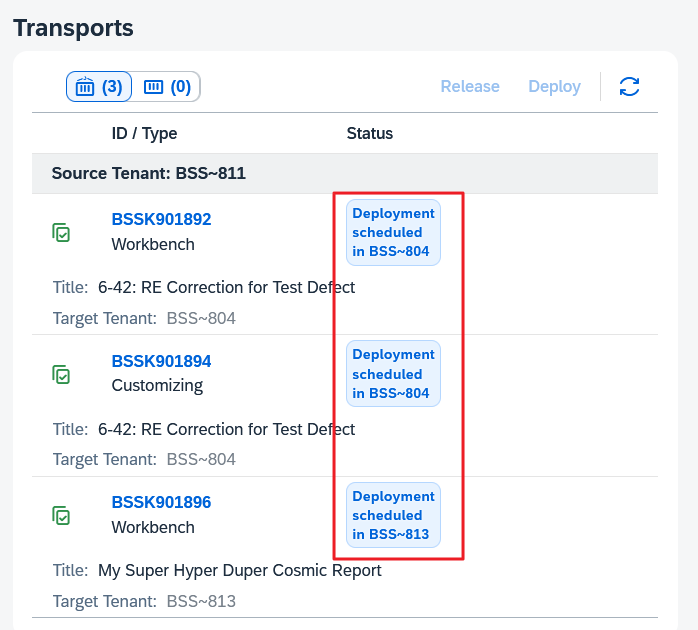
Task: Click the status badge in the BSSK901892 row
Action: (x=393, y=232)
